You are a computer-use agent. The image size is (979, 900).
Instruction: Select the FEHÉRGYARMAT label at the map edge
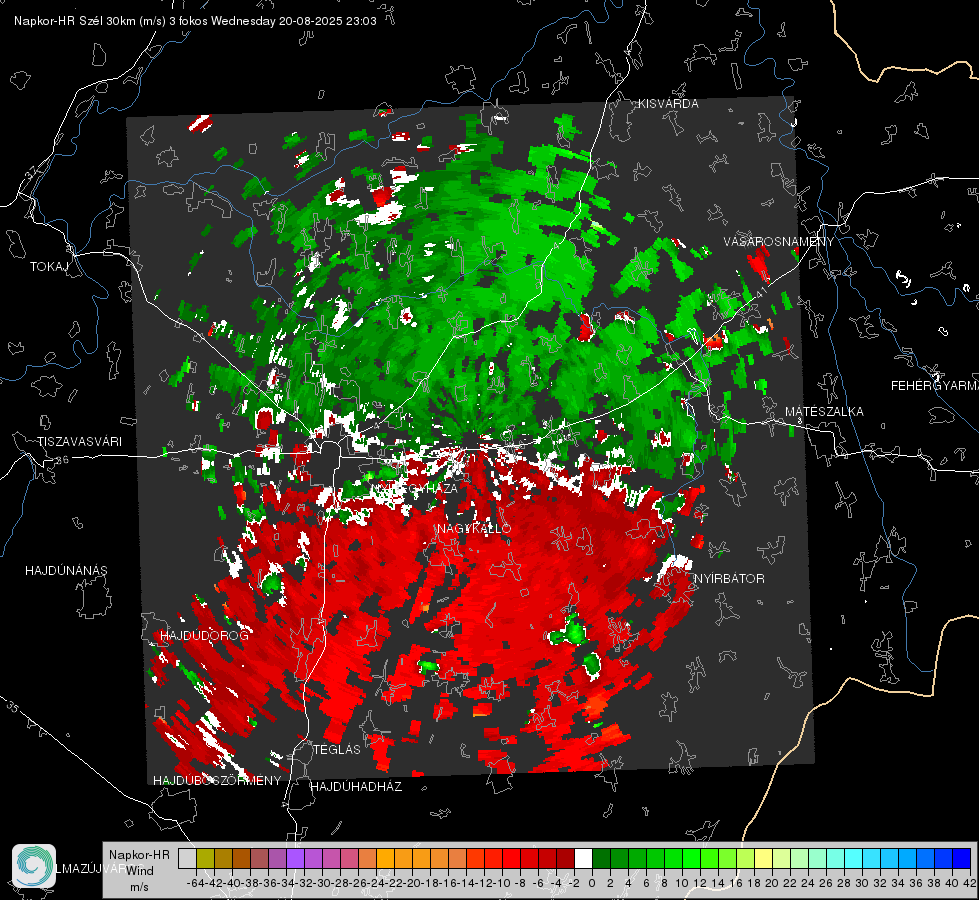coord(935,386)
